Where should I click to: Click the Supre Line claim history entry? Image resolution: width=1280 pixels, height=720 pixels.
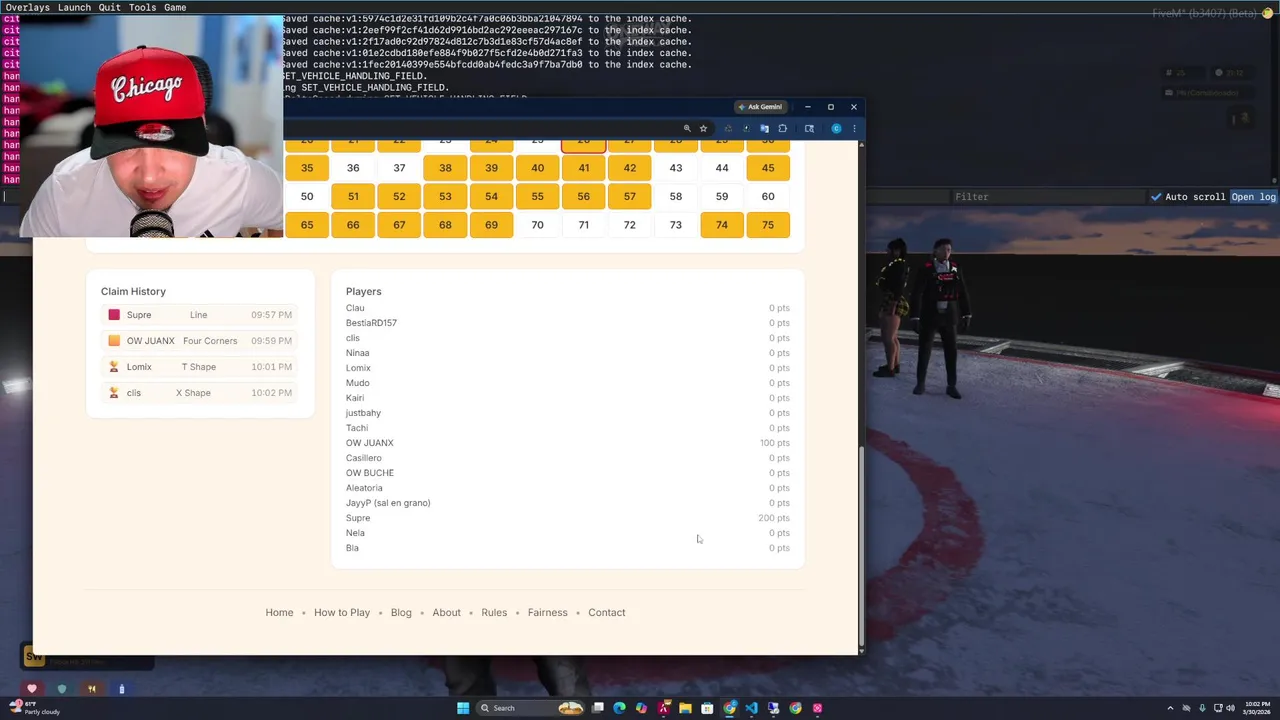click(x=200, y=315)
